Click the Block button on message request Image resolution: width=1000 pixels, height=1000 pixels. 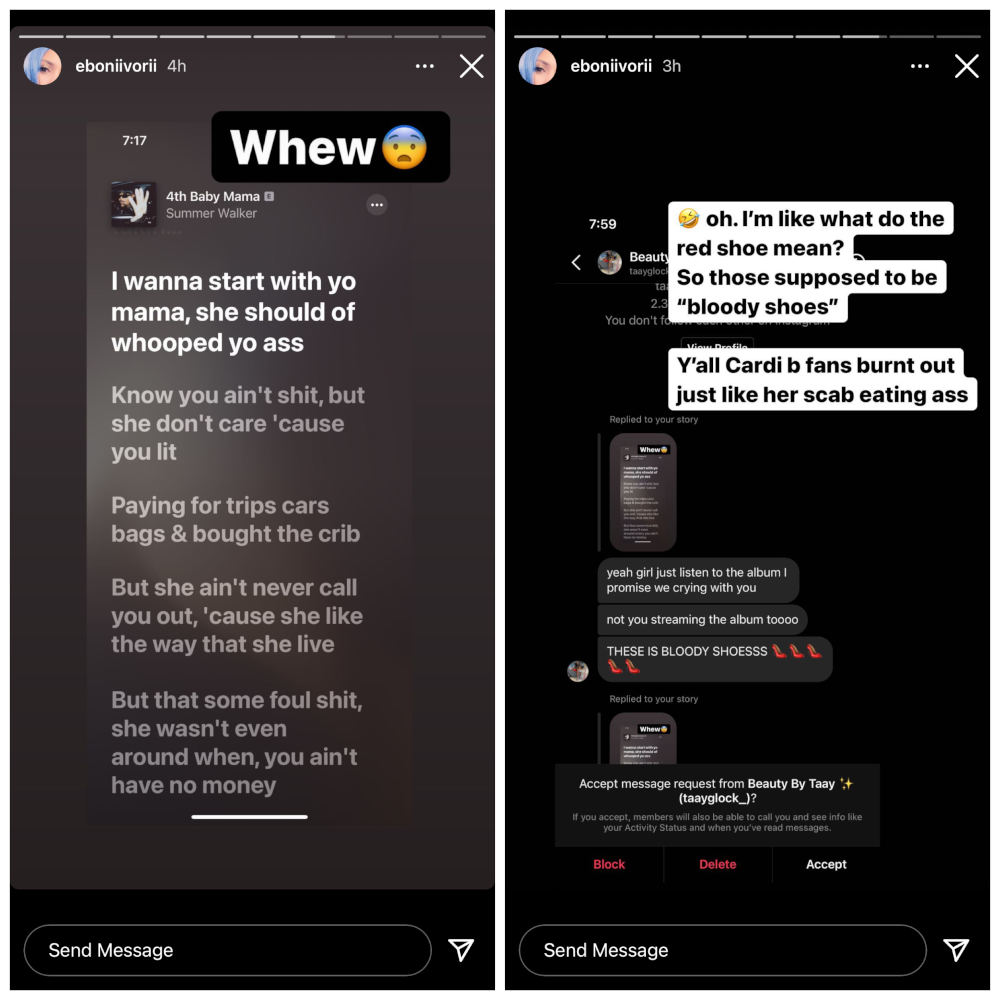point(609,864)
